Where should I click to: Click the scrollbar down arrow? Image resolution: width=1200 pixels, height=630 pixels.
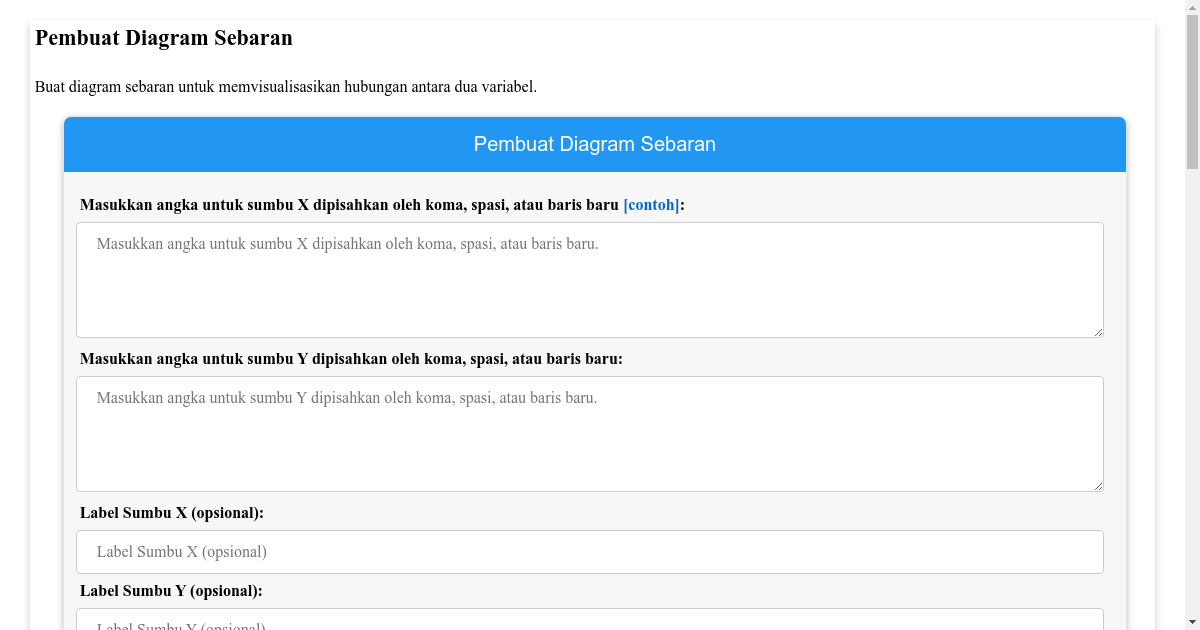(1192, 622)
